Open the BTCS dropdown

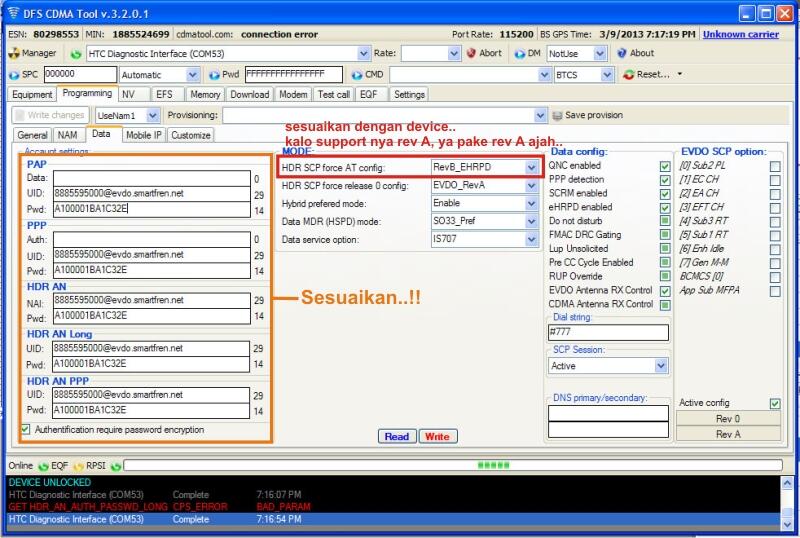(606, 75)
